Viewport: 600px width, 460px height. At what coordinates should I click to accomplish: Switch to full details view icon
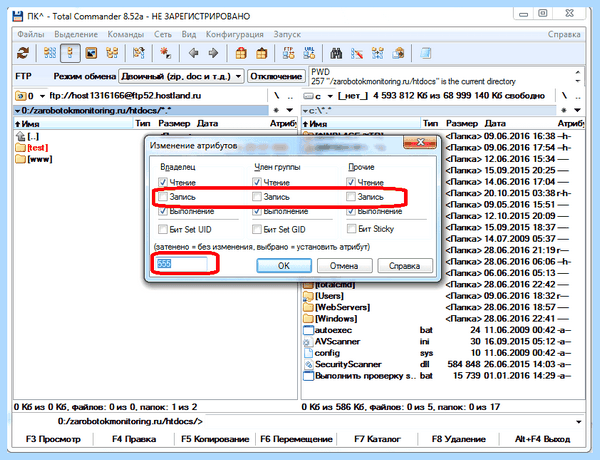[70, 53]
